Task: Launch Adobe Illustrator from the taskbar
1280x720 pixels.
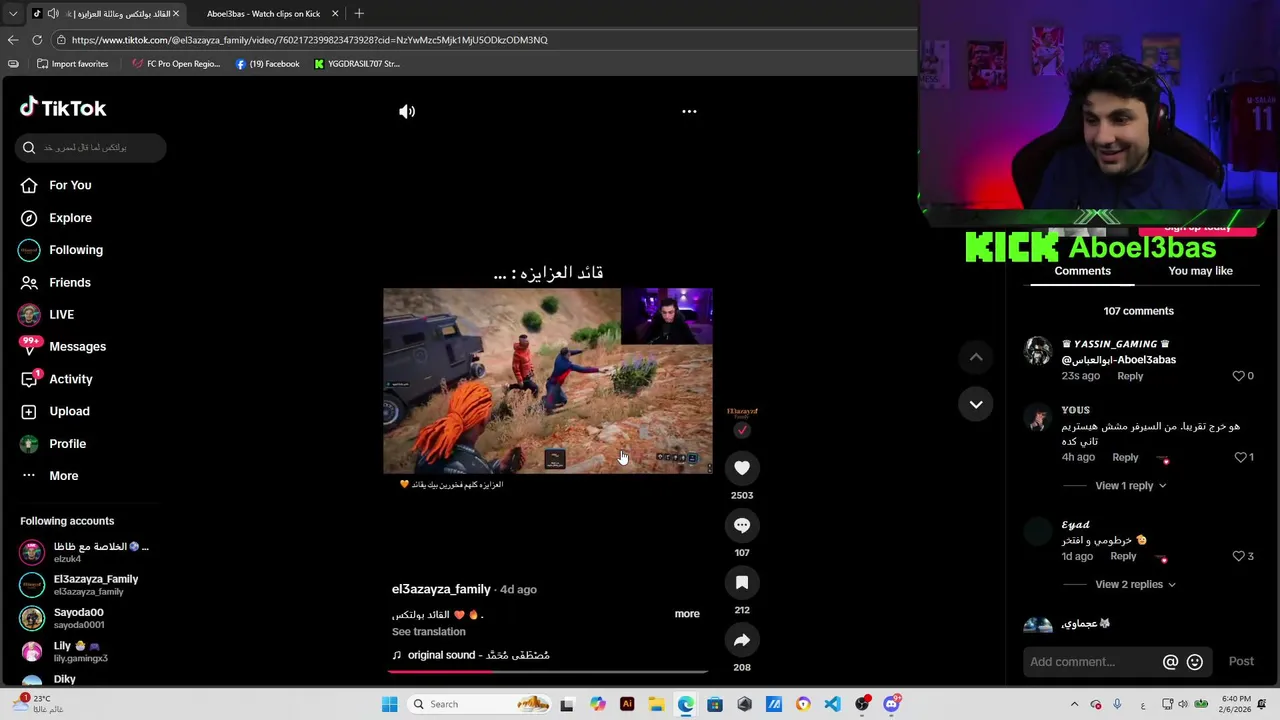Action: 627,704
